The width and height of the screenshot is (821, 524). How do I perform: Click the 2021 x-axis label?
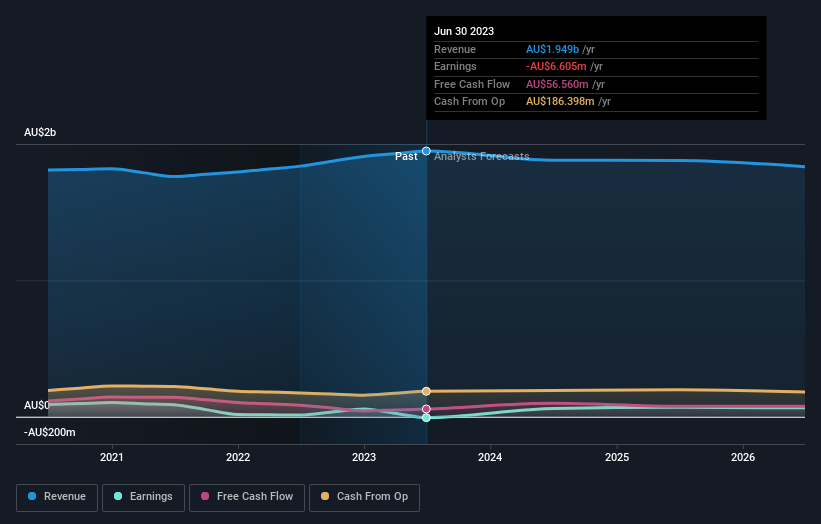tap(112, 458)
